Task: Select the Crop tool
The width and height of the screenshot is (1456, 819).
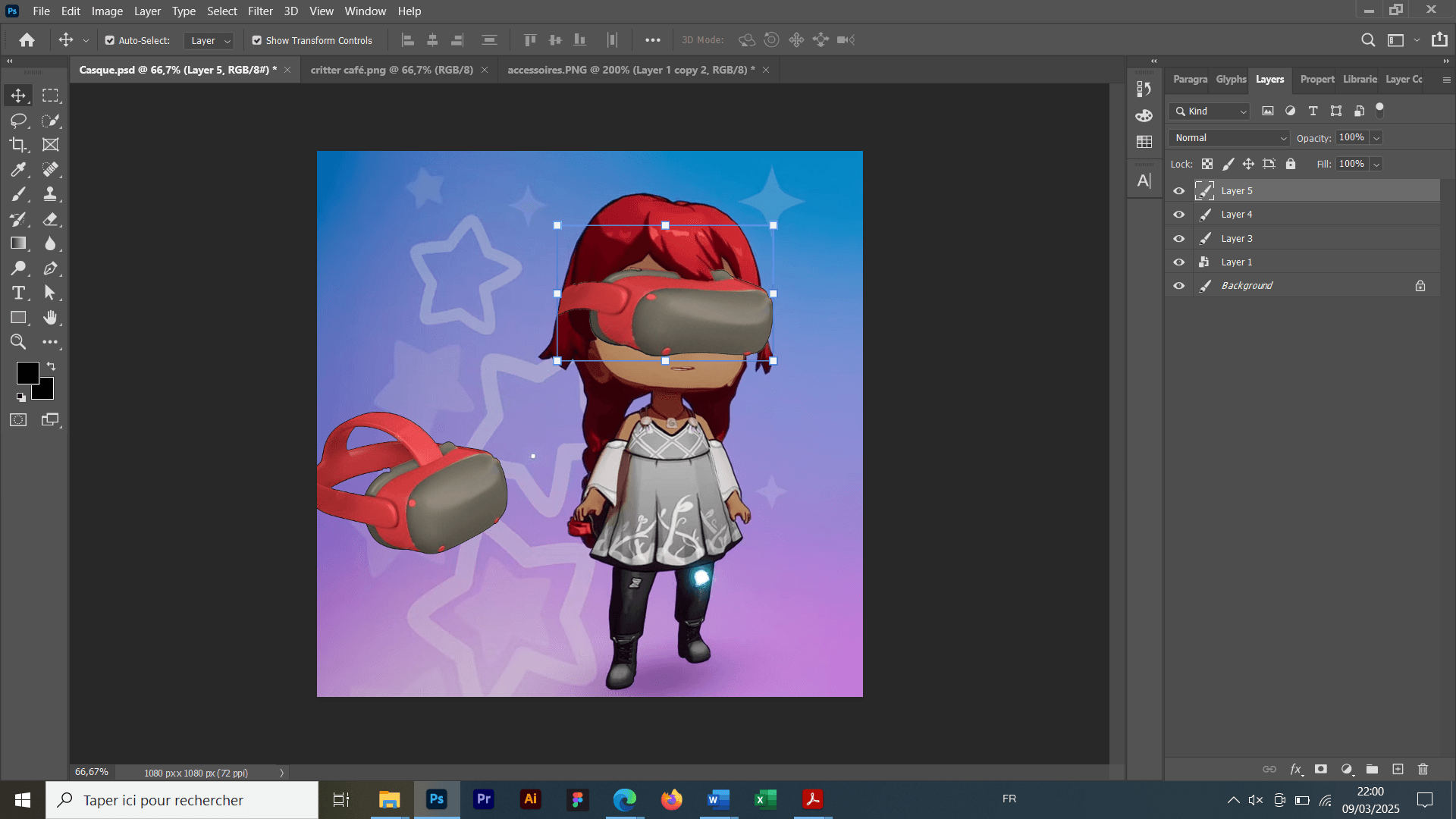Action: click(x=18, y=145)
